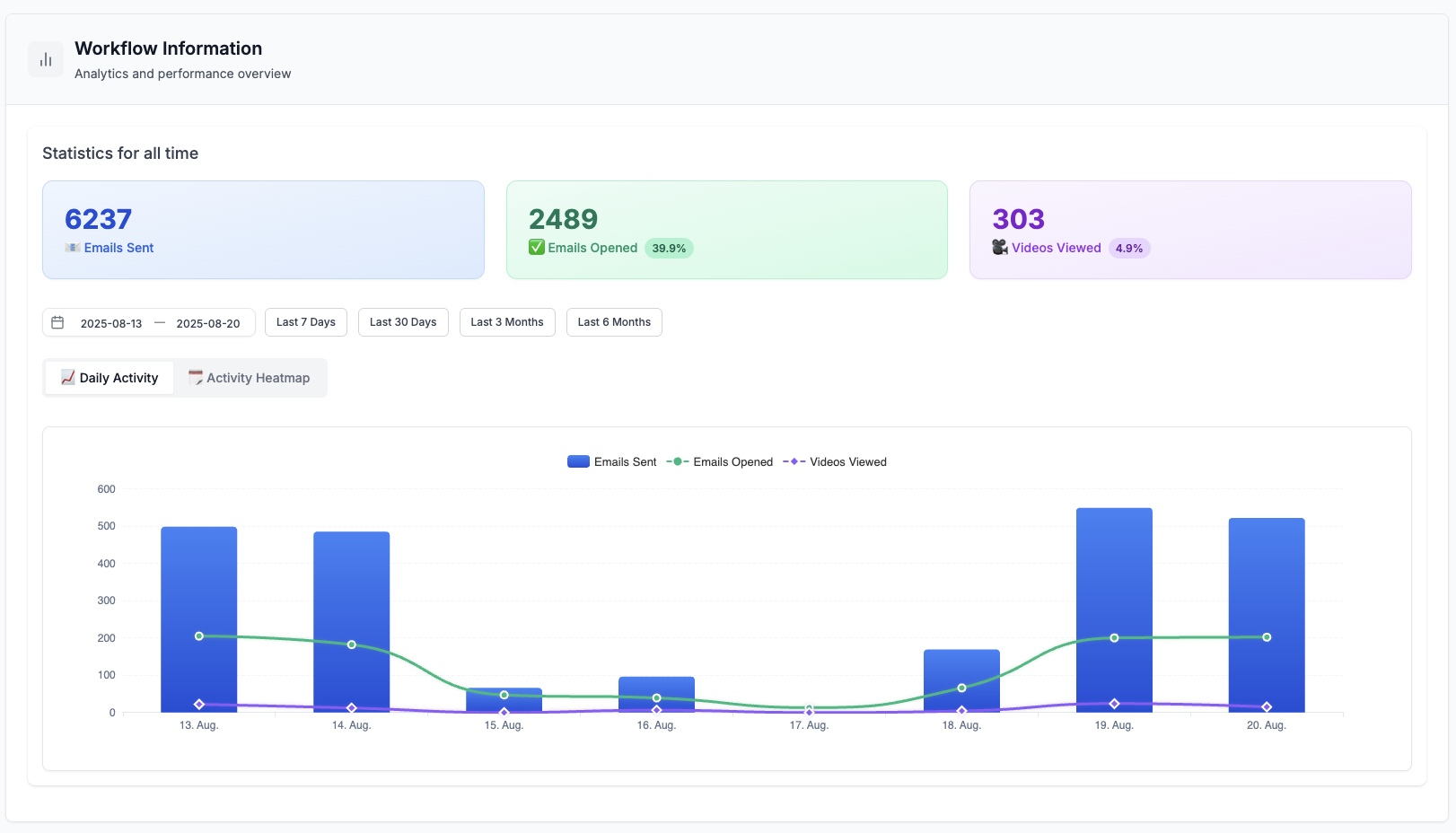Click the green checkmark icon on Emails Opened card
This screenshot has height=833, width=1456.
coord(537,248)
